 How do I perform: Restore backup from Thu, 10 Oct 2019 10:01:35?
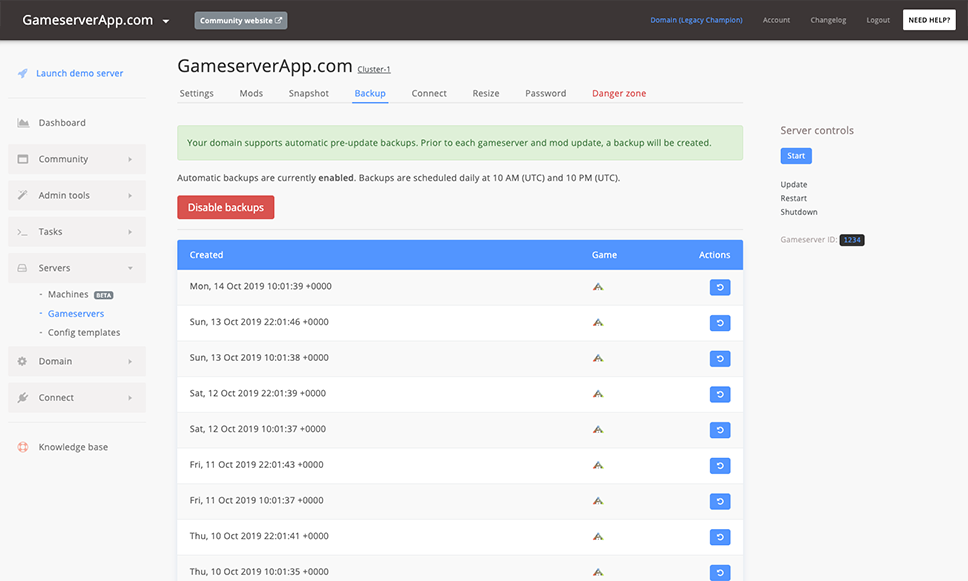tap(720, 572)
